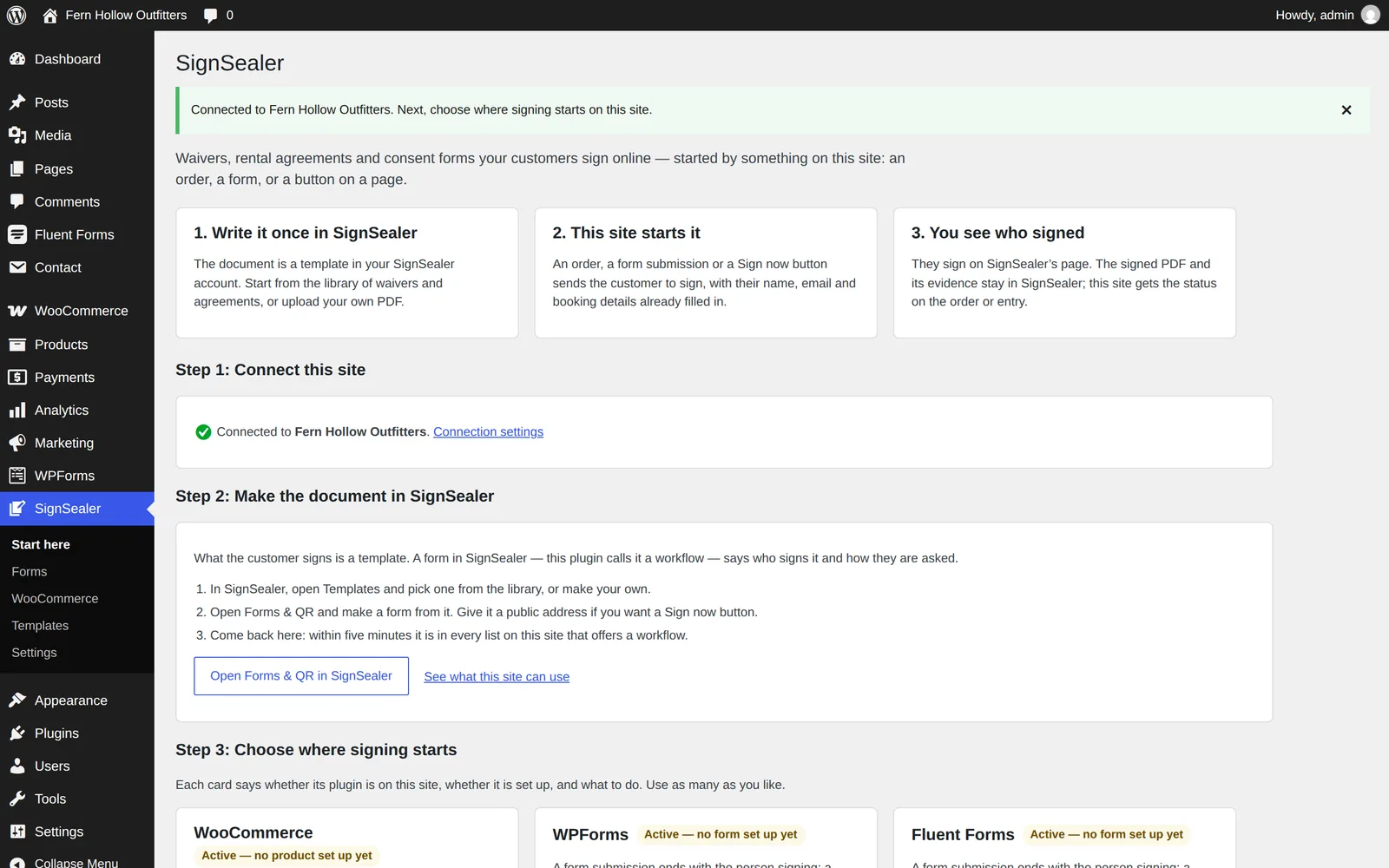Click the Collapse Menu arrow icon
This screenshot has height=868, width=1389.
(17, 863)
